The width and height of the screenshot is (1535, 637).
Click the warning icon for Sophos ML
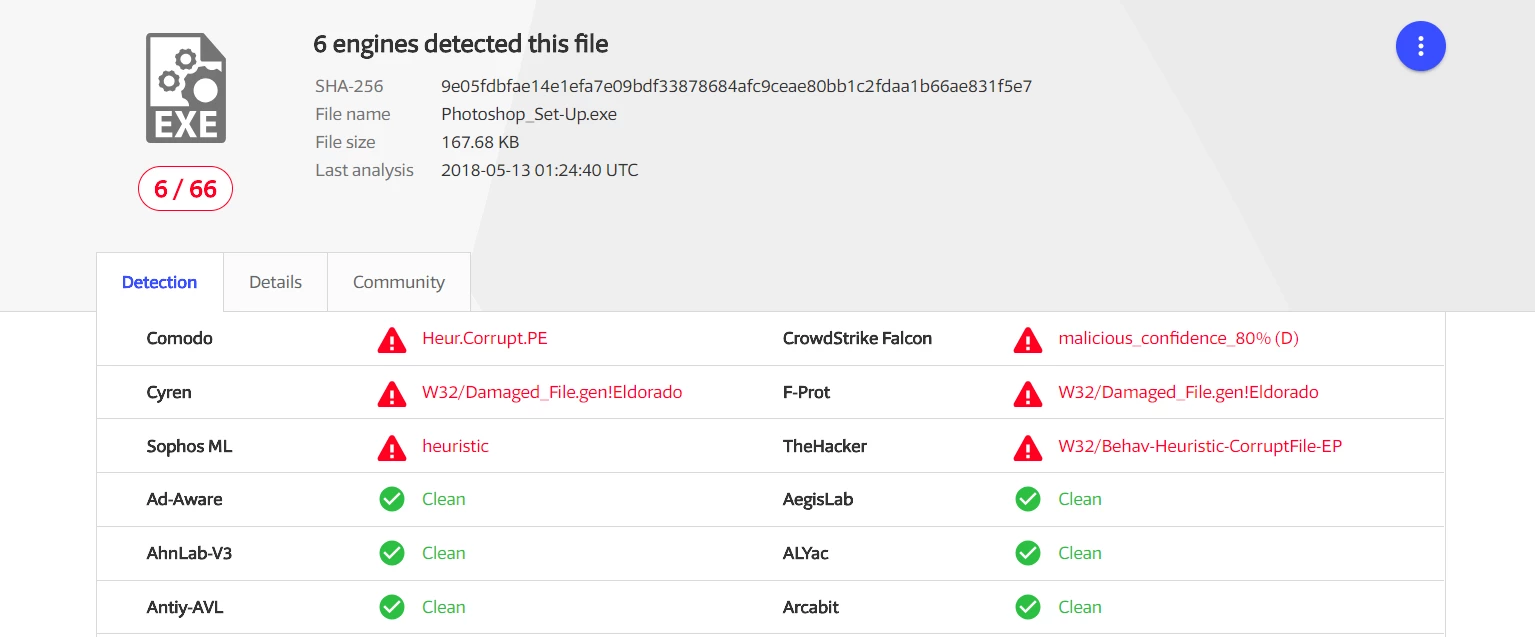(x=392, y=447)
